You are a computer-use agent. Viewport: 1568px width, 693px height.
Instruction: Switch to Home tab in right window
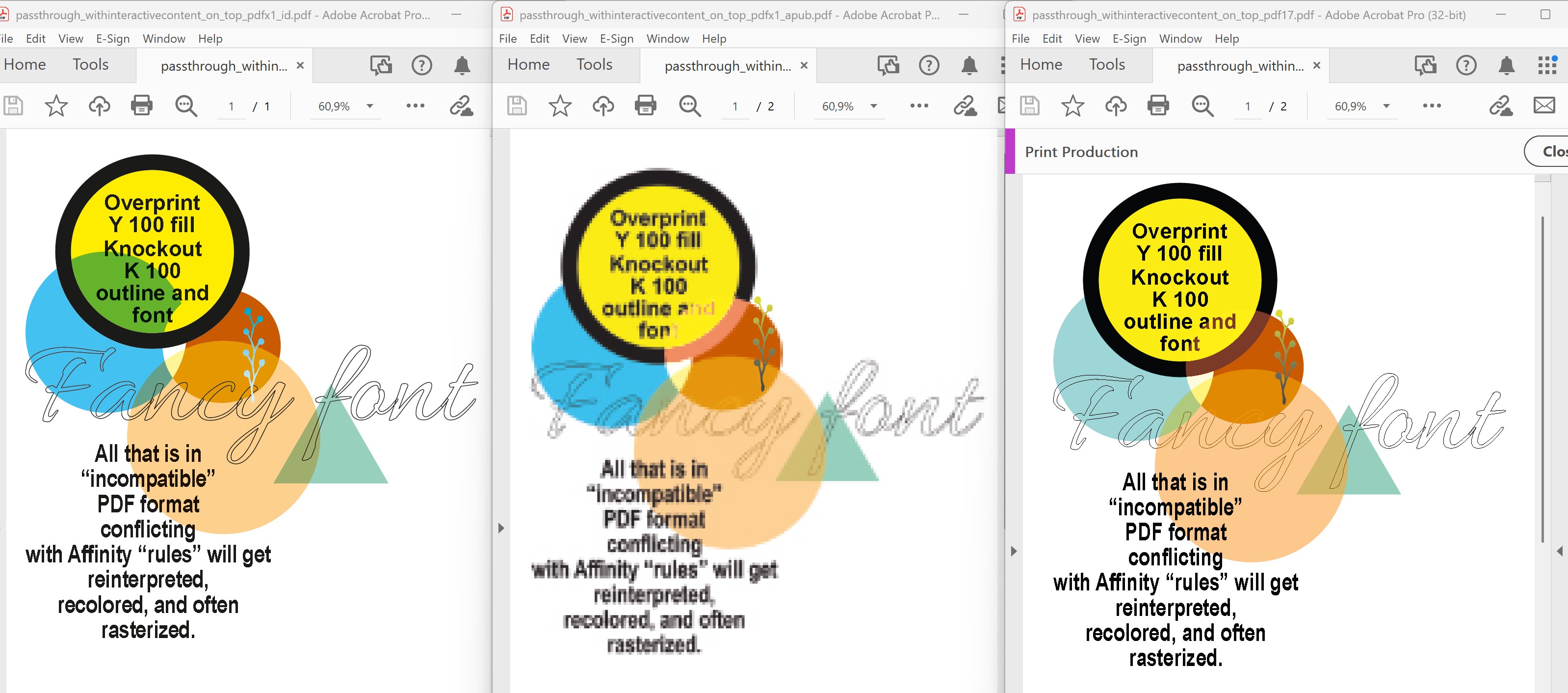[1041, 65]
